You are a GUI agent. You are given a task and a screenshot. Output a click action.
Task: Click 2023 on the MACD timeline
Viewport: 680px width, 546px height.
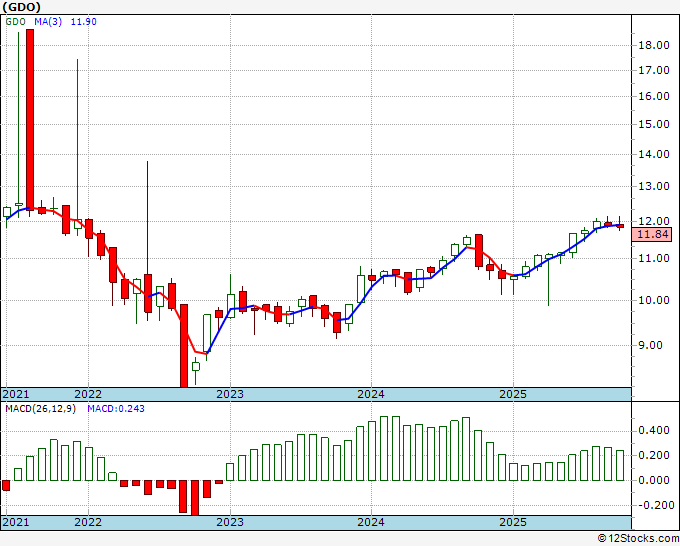click(x=230, y=522)
